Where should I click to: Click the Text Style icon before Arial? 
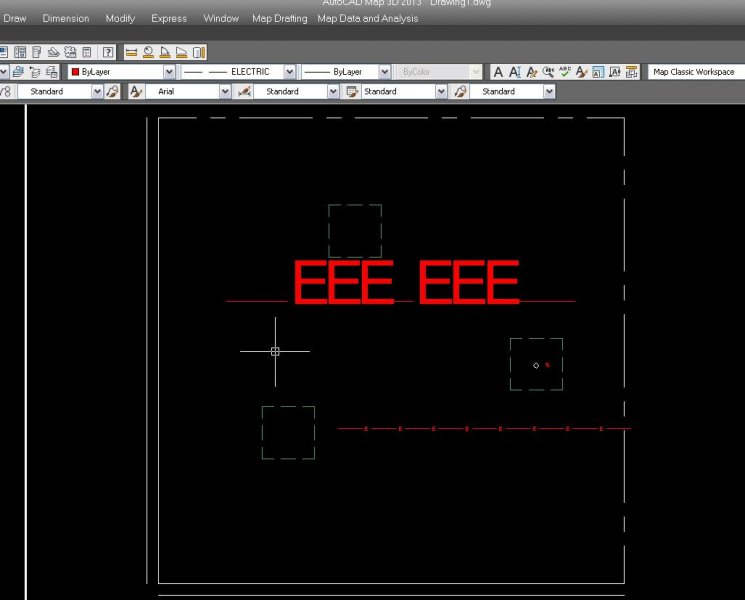point(136,91)
